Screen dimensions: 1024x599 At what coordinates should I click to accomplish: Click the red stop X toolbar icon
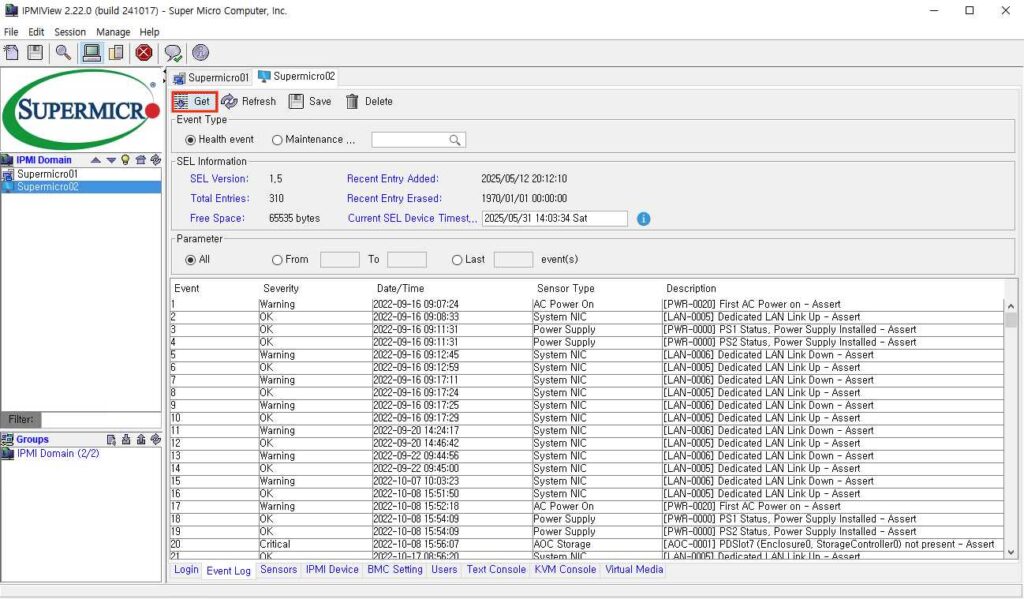pos(144,52)
